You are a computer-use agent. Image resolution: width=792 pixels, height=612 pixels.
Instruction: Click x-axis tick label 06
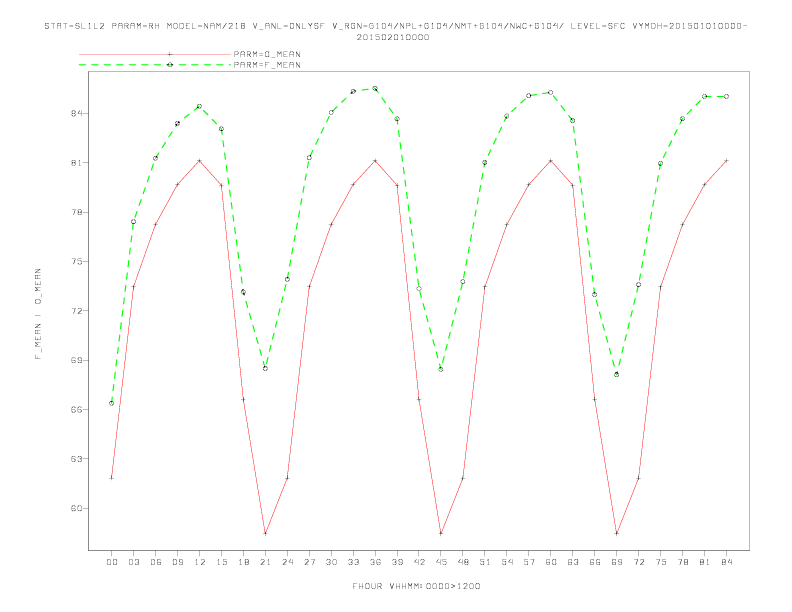156,562
